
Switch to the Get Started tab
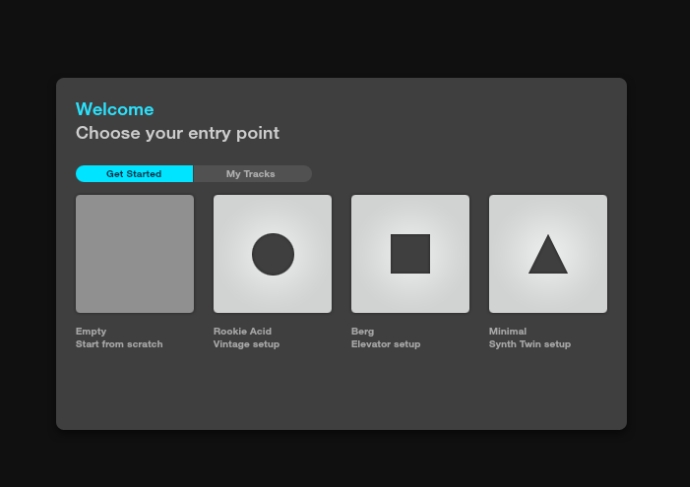[134, 174]
